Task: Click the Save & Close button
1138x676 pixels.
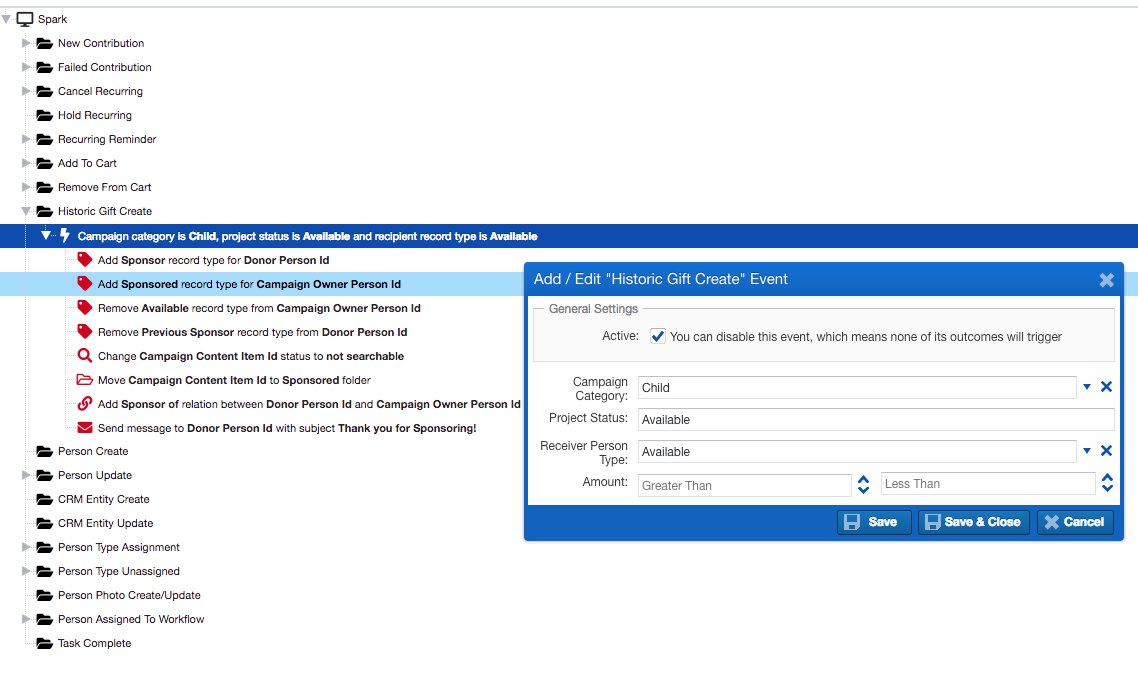Action: coord(973,521)
